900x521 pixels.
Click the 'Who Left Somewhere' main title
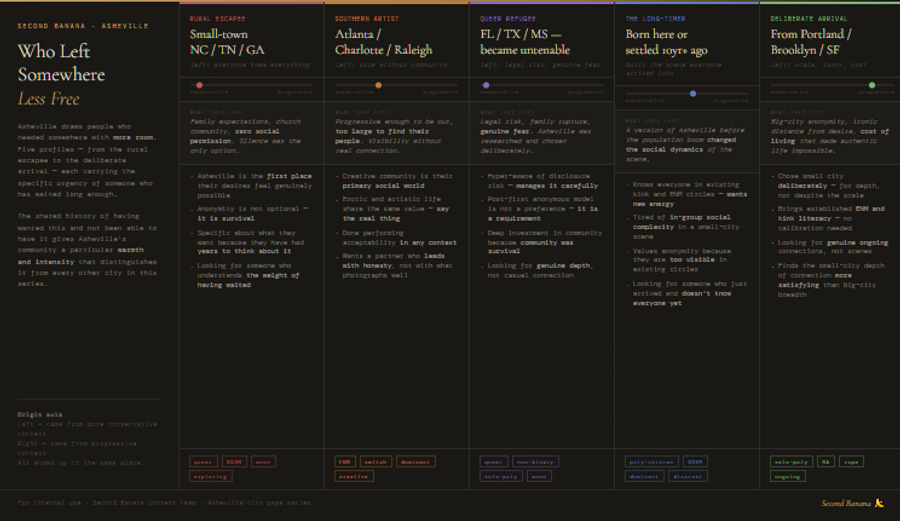pyautogui.click(x=61, y=63)
